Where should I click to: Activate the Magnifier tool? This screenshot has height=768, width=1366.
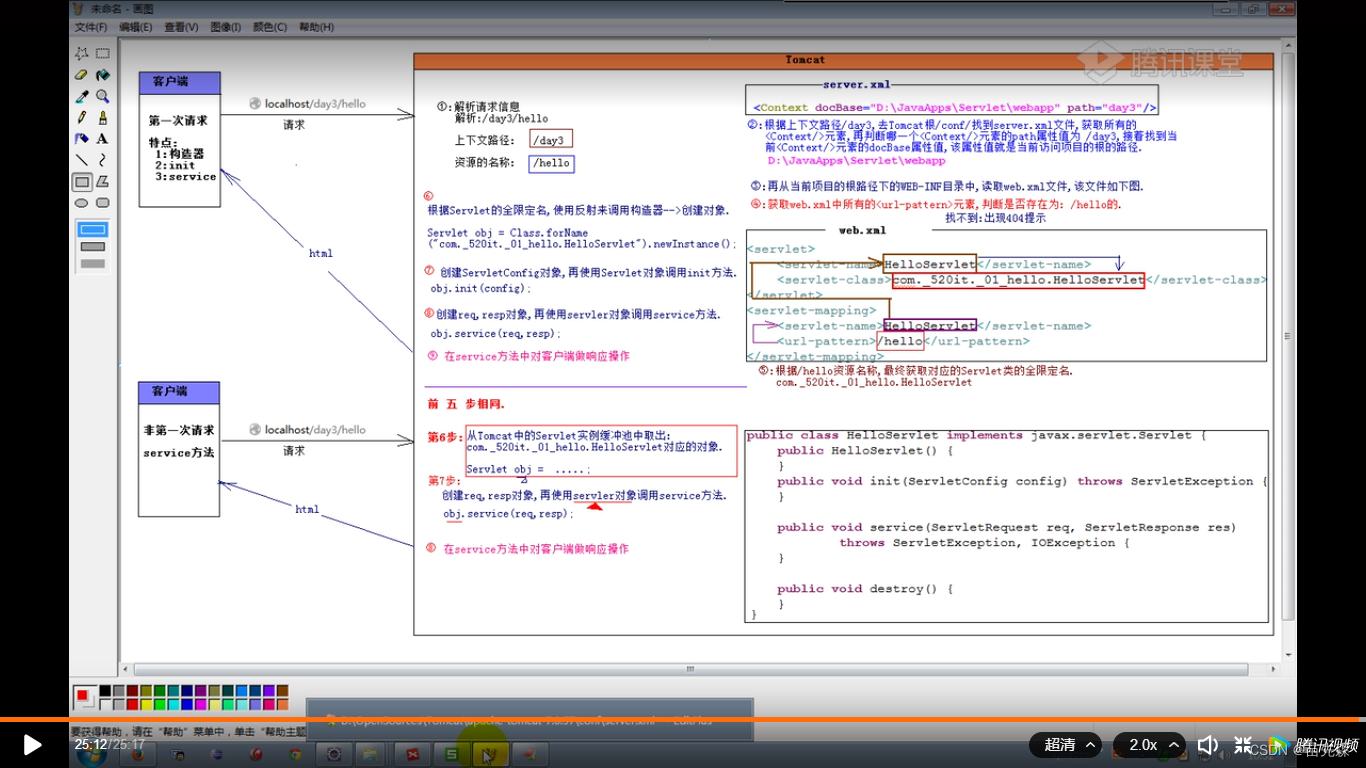coord(103,97)
